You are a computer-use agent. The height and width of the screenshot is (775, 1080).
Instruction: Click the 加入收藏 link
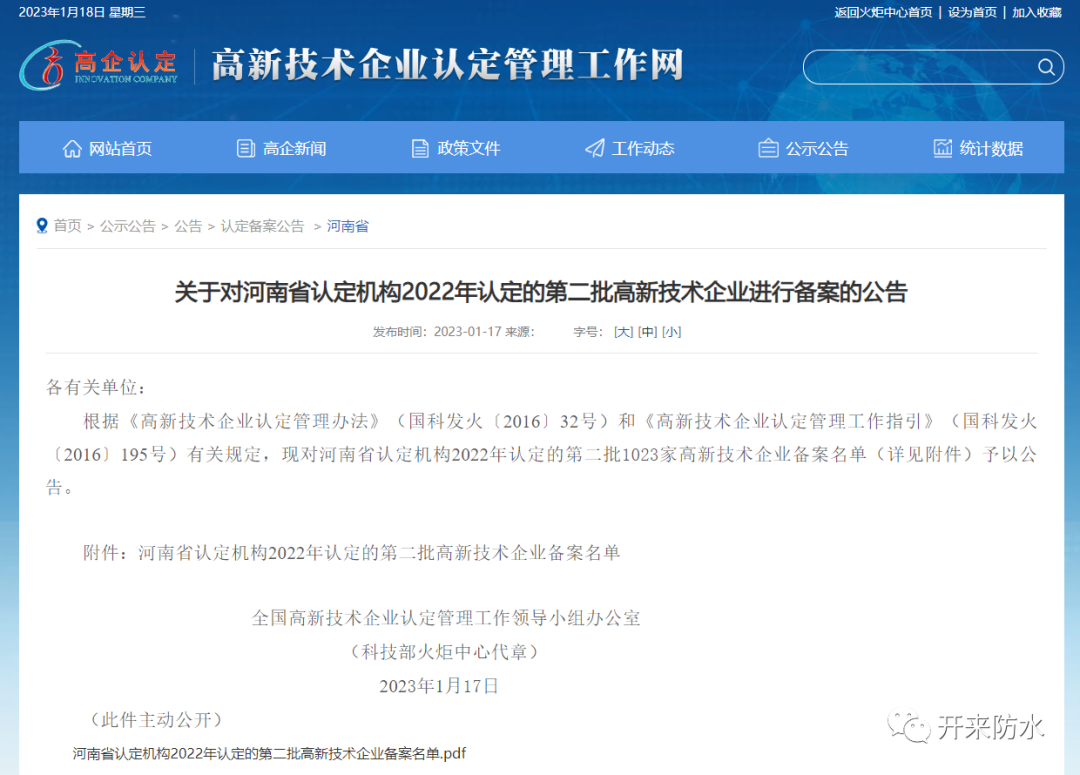1037,12
